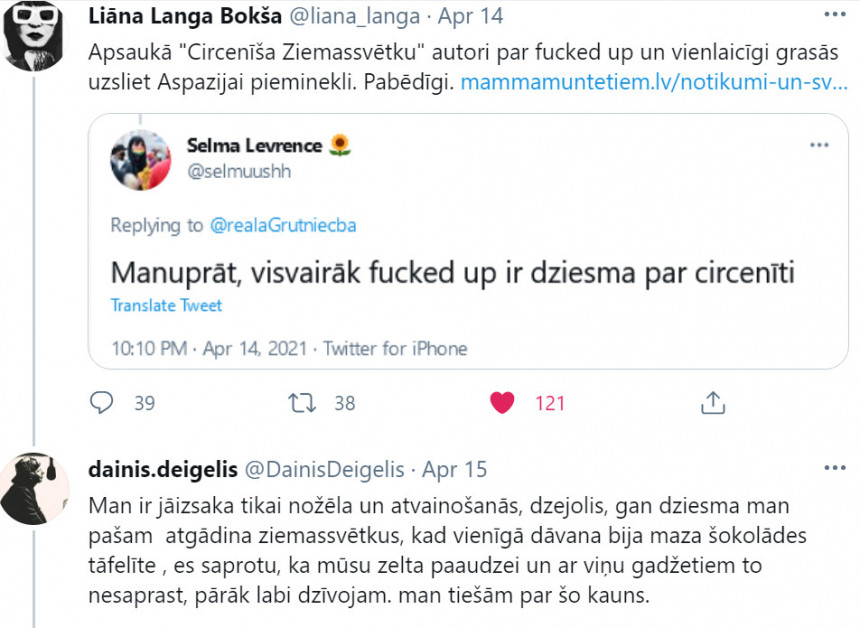Click the reply speech bubble icon

pyautogui.click(x=103, y=403)
